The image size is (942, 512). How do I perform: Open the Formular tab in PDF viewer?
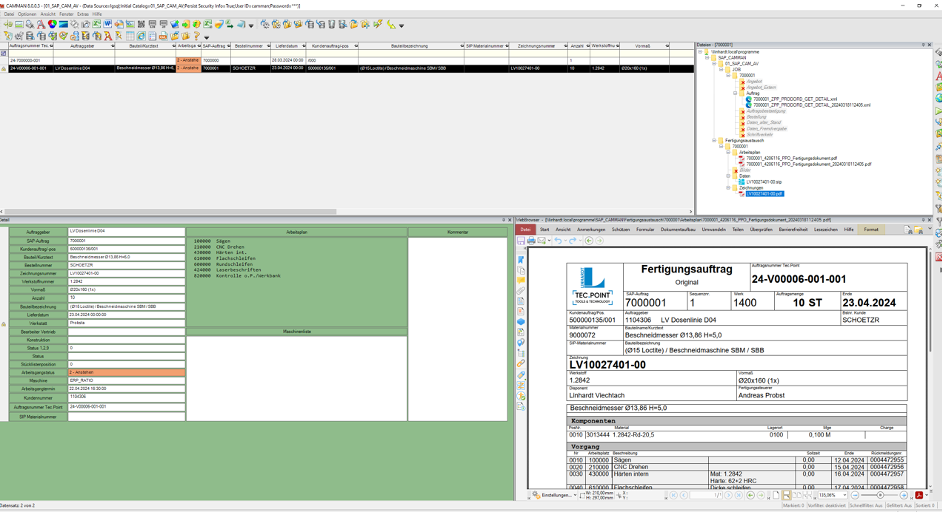645,229
